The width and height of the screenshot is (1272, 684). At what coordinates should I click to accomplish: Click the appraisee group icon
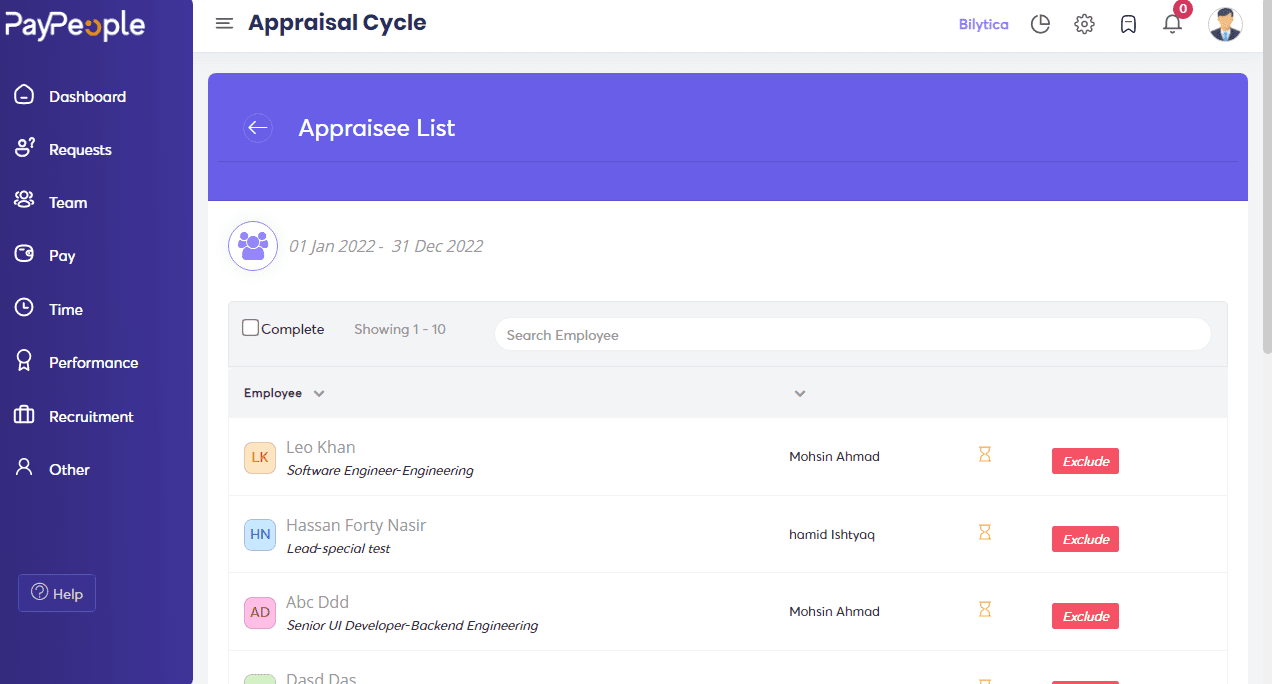click(253, 246)
